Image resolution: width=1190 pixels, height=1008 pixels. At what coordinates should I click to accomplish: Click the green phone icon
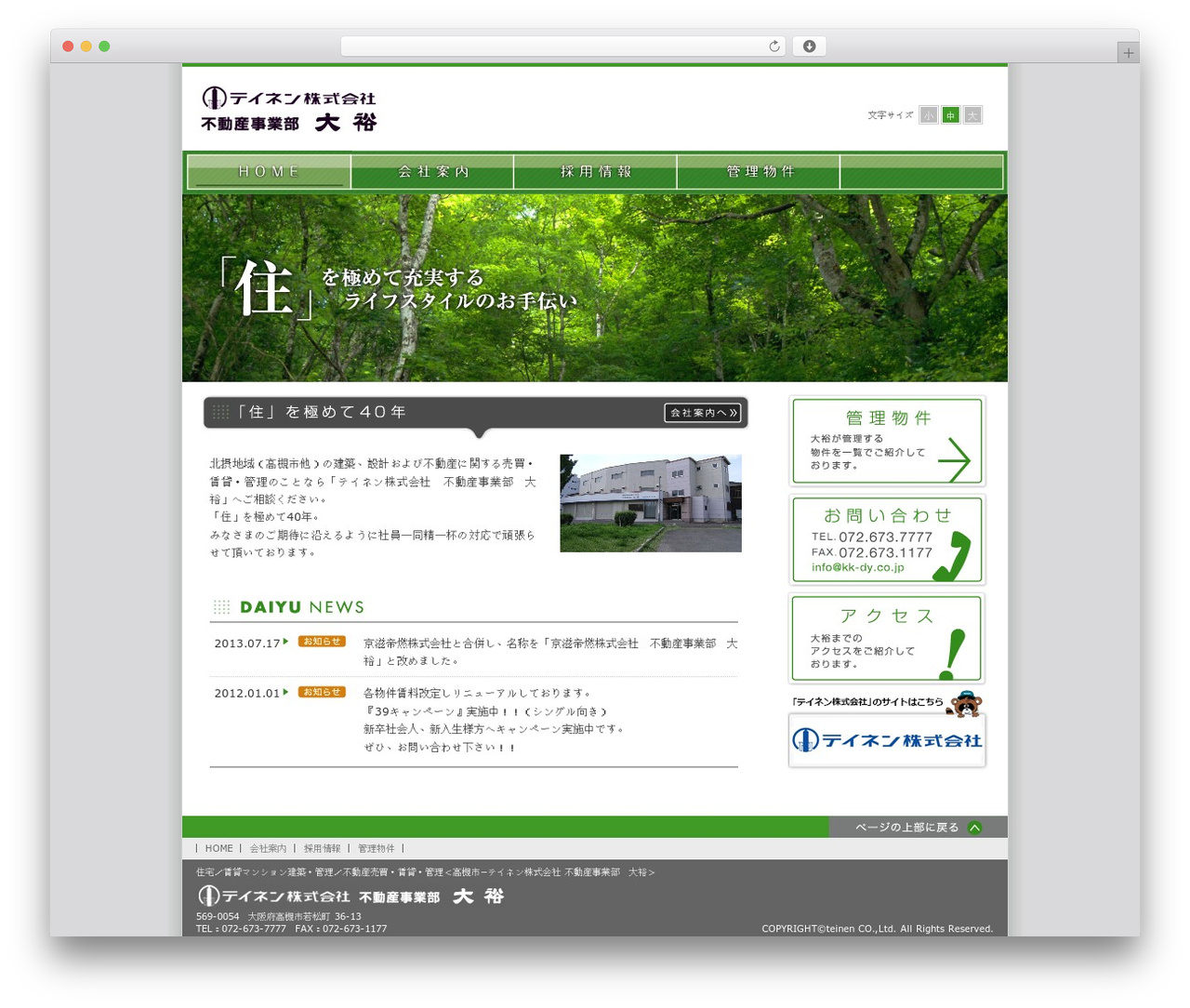[953, 558]
